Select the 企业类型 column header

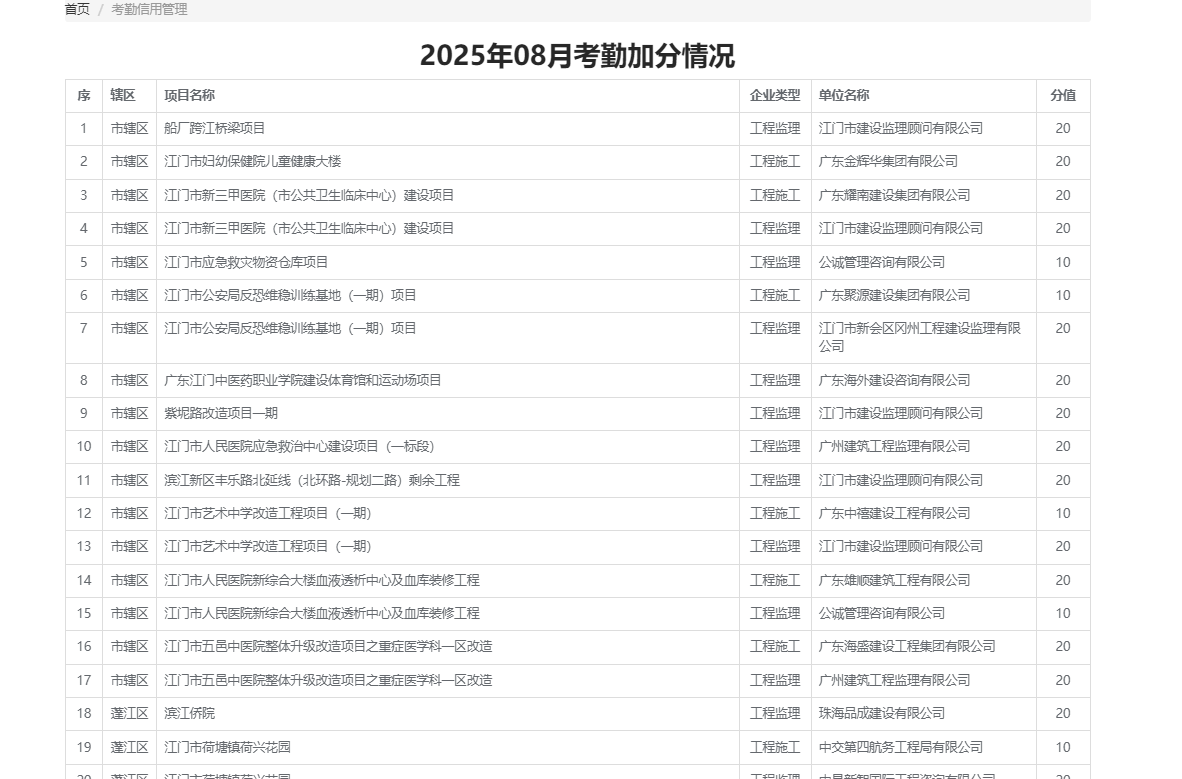775,96
